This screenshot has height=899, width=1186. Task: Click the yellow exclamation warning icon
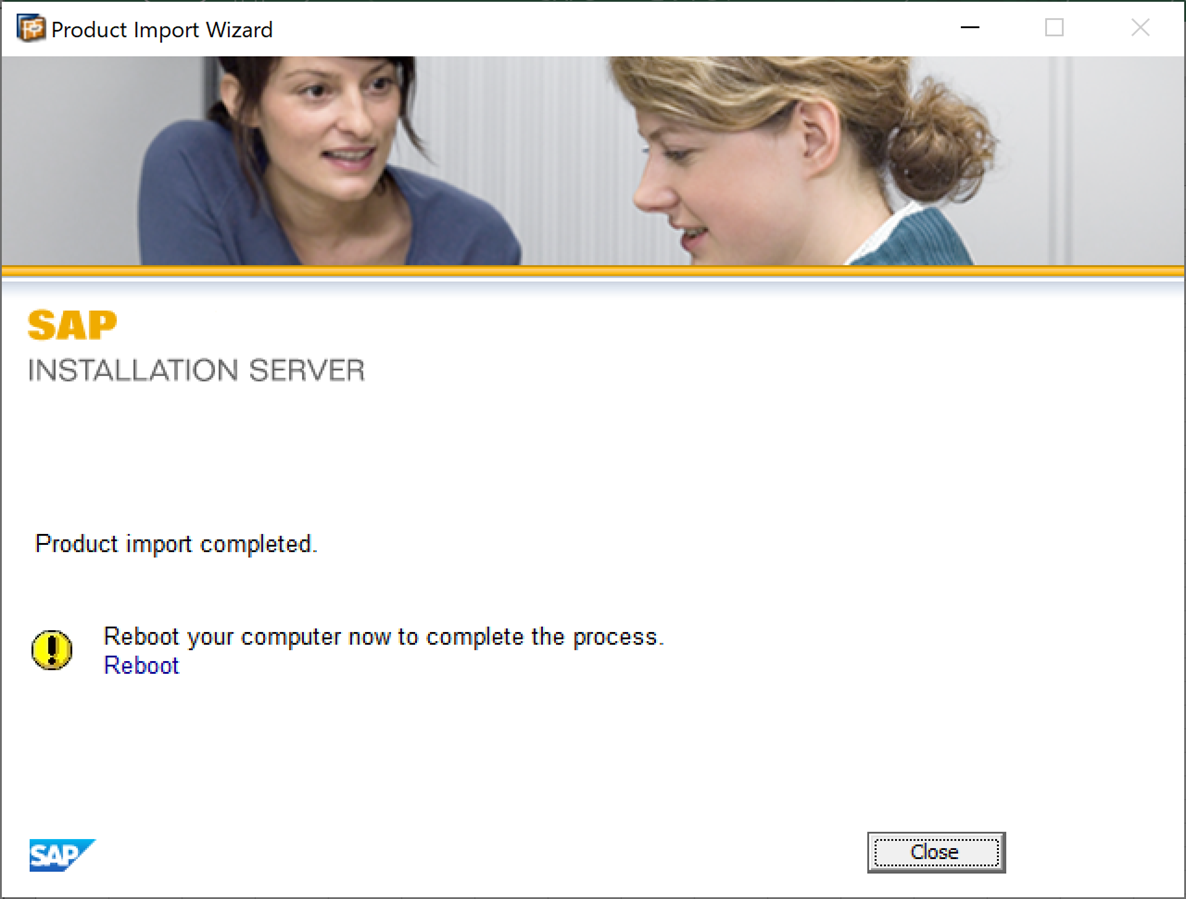point(51,649)
